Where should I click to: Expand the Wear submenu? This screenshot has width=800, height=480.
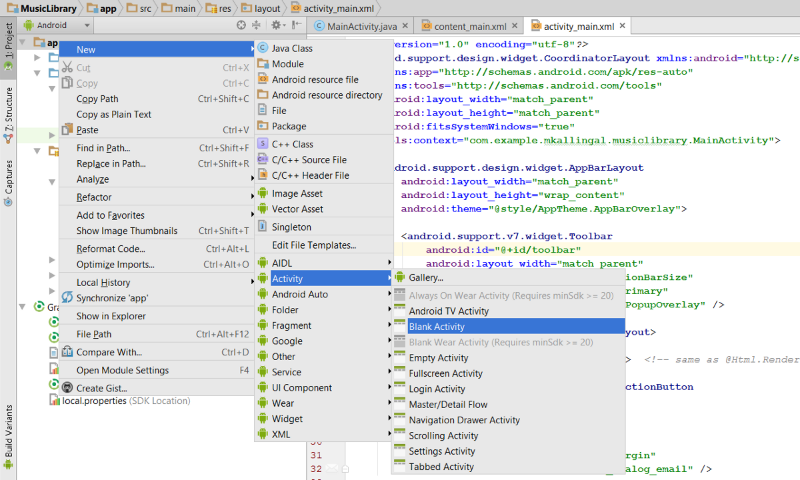coord(324,403)
